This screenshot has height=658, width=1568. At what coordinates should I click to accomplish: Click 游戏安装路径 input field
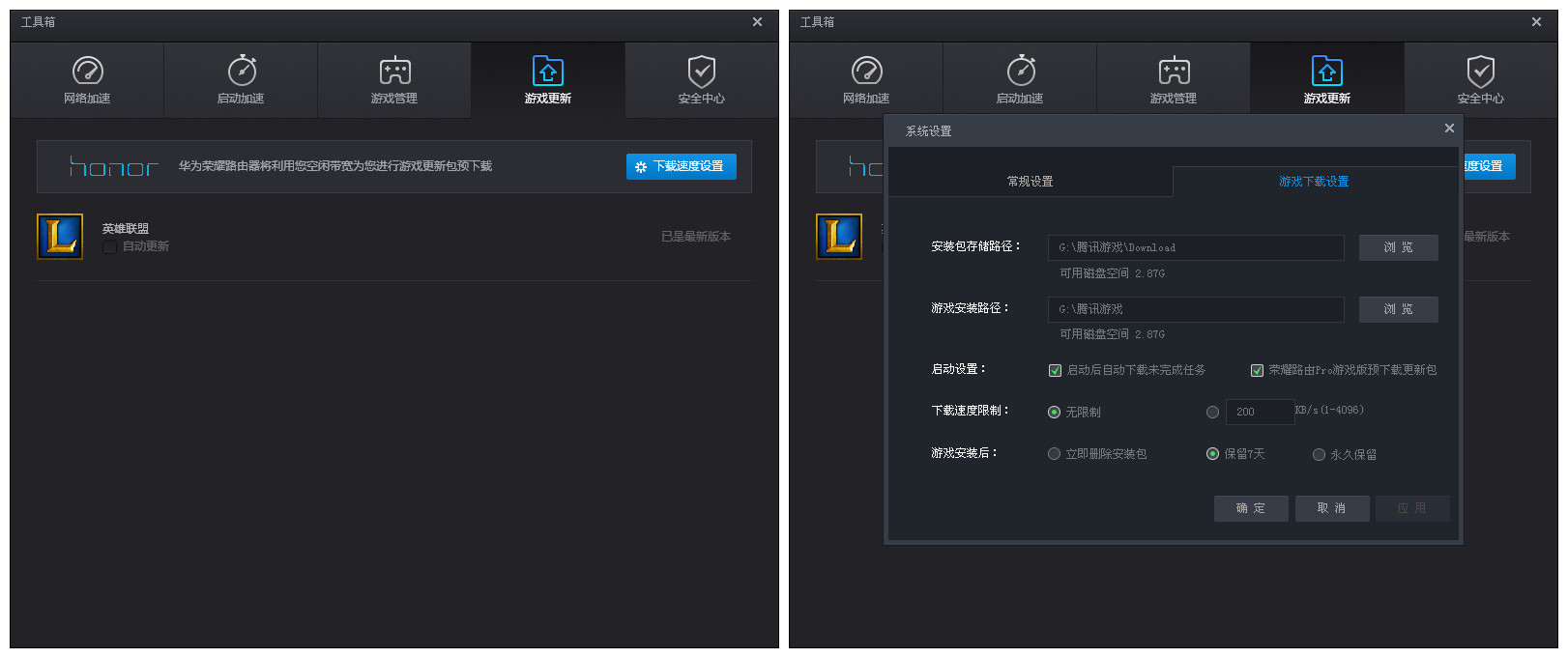click(x=1196, y=309)
